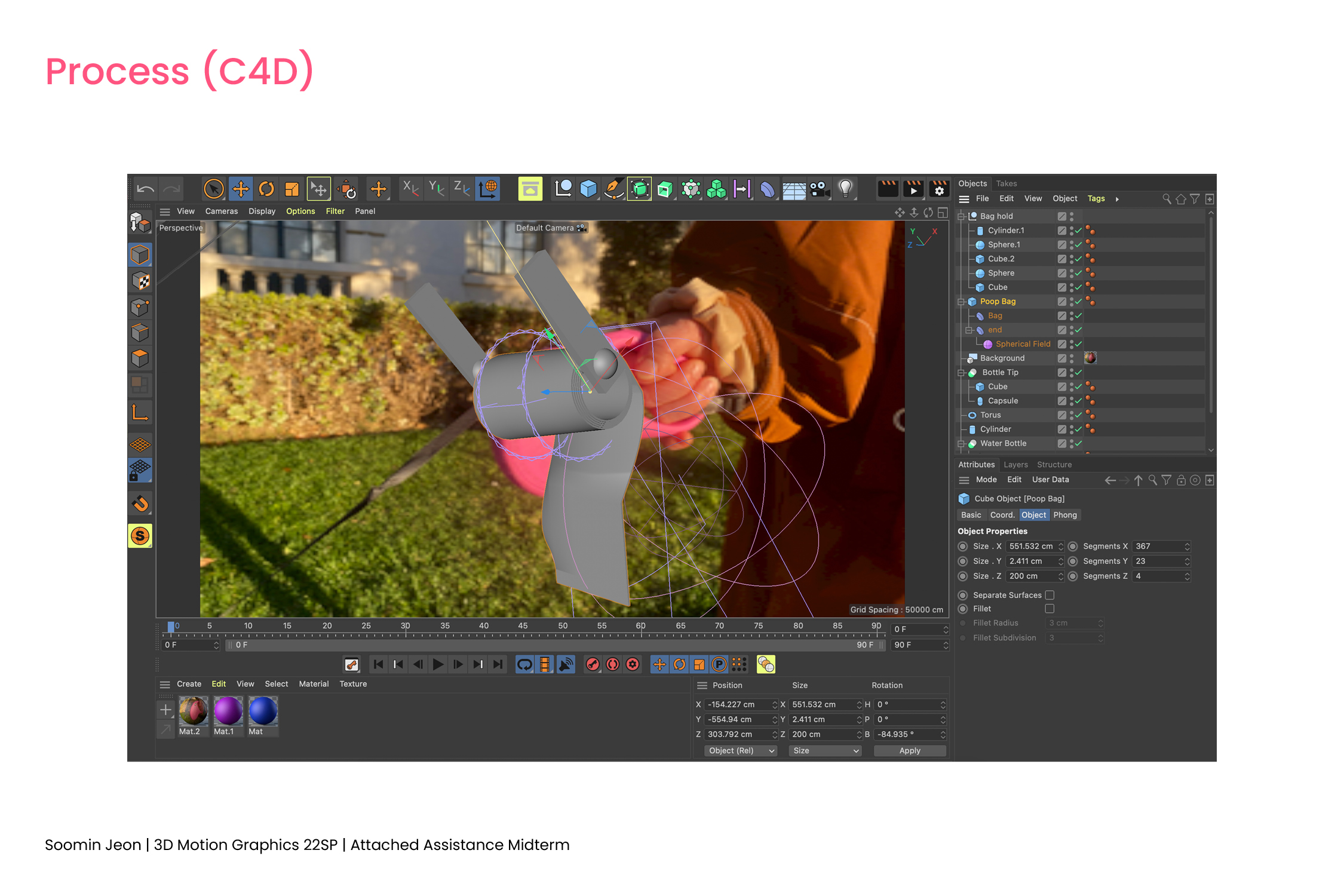Open the Cameras viewport menu

pyautogui.click(x=221, y=211)
